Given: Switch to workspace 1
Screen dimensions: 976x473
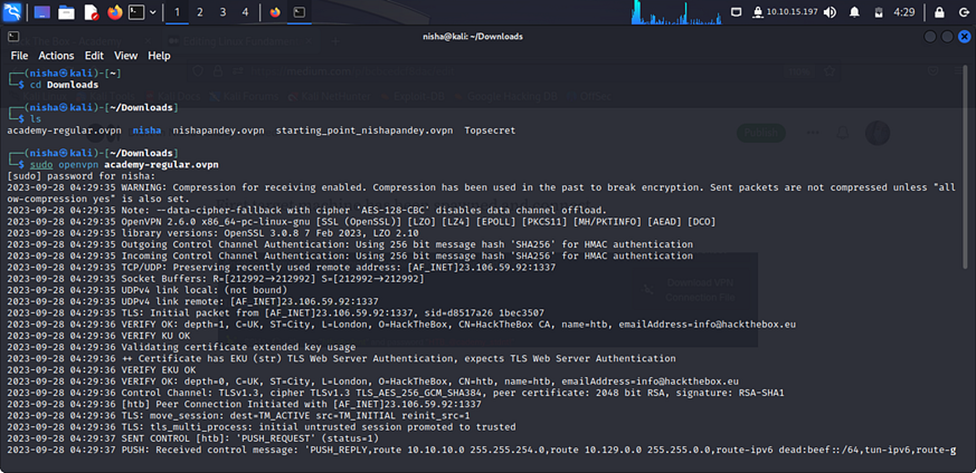Looking at the screenshot, I should coord(177,12).
